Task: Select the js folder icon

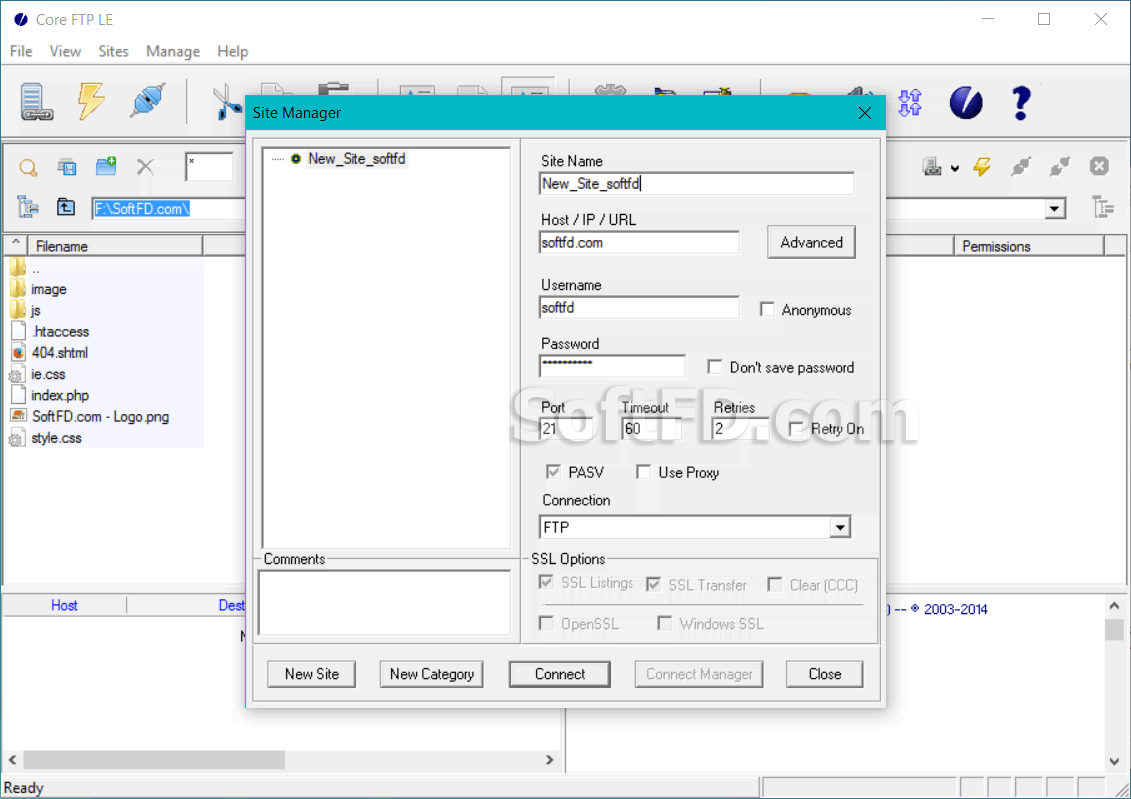Action: [18, 310]
